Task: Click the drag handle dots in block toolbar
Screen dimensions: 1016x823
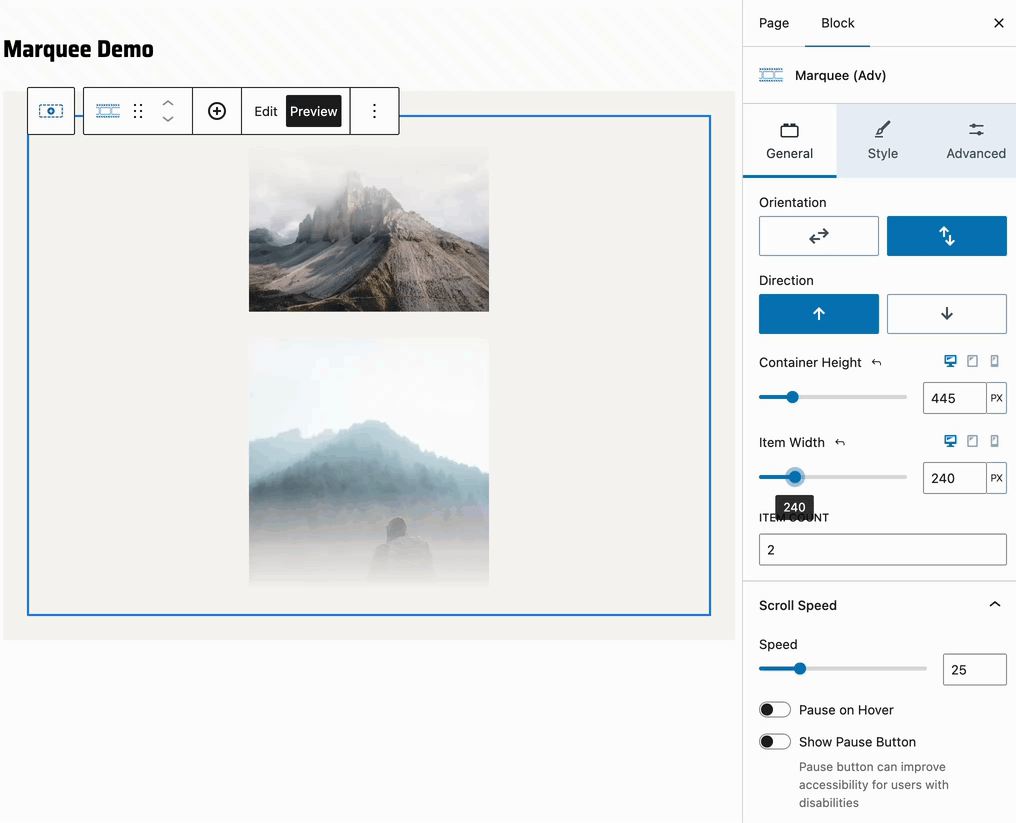Action: (138, 111)
